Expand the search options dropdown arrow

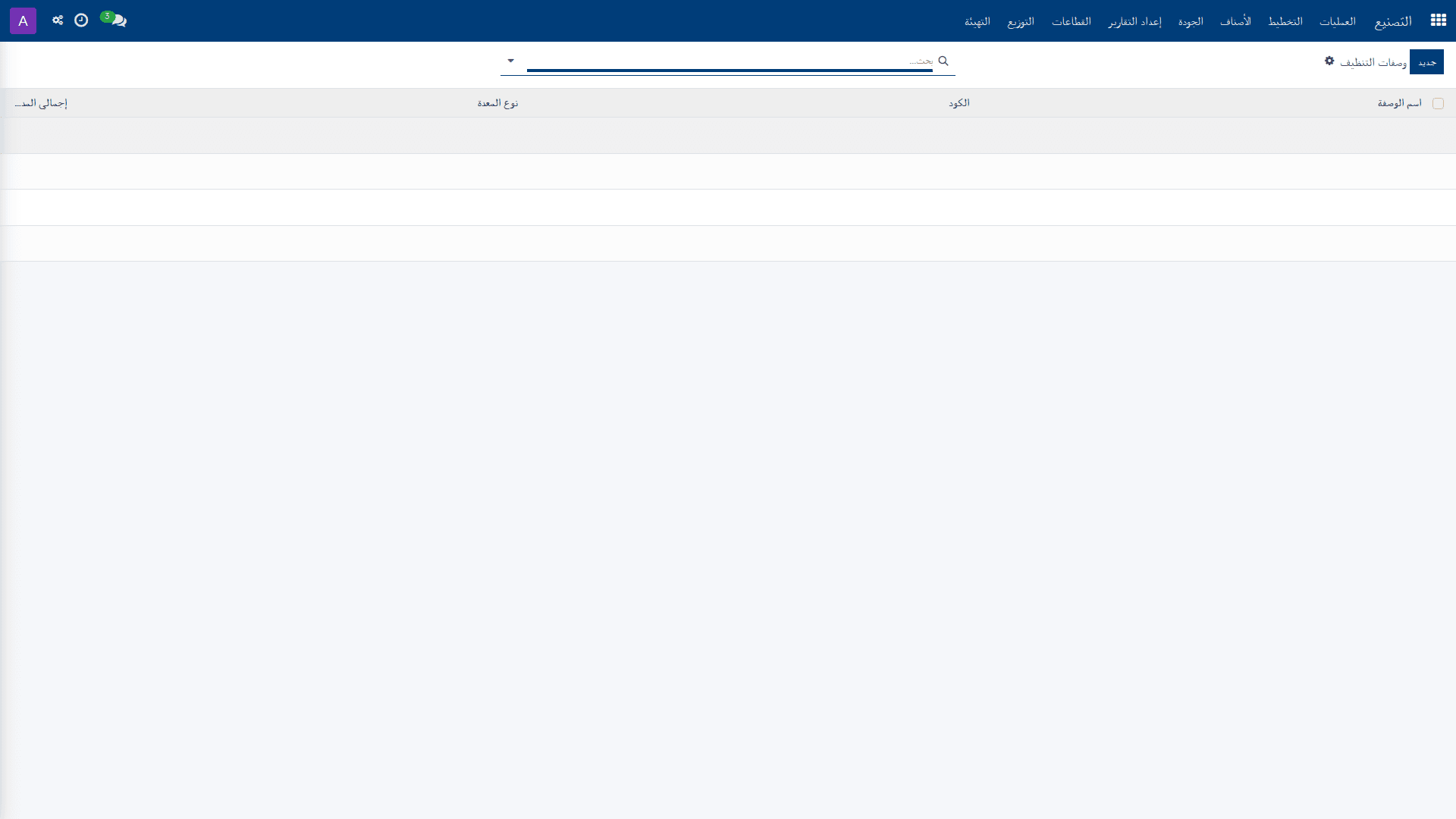[x=510, y=61]
